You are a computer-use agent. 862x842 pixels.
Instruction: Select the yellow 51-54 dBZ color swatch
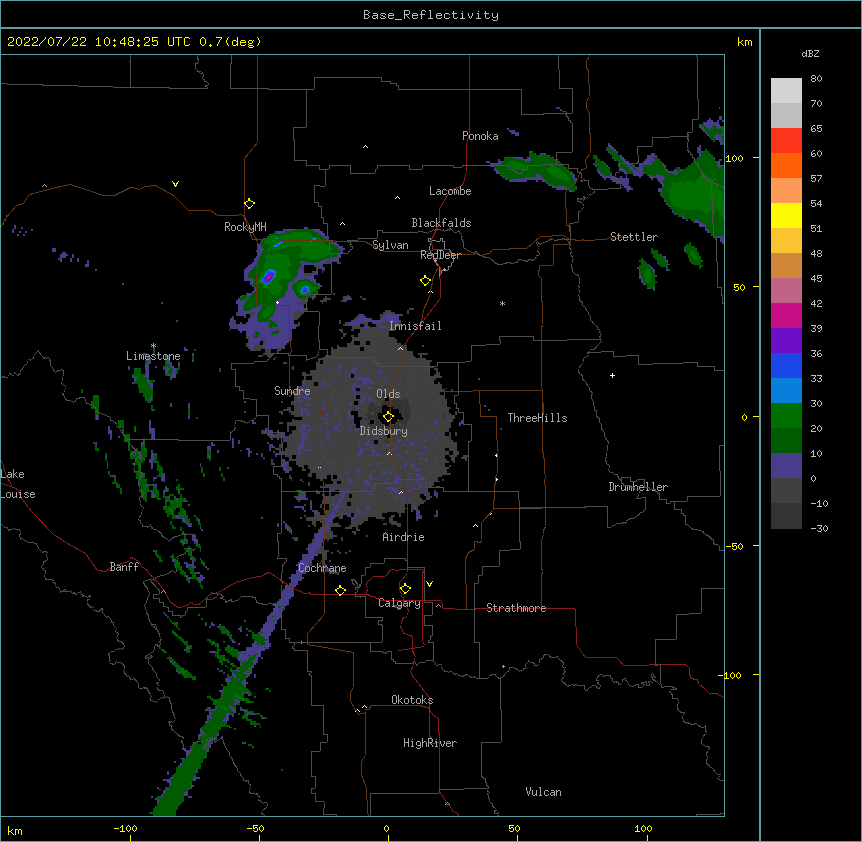786,215
